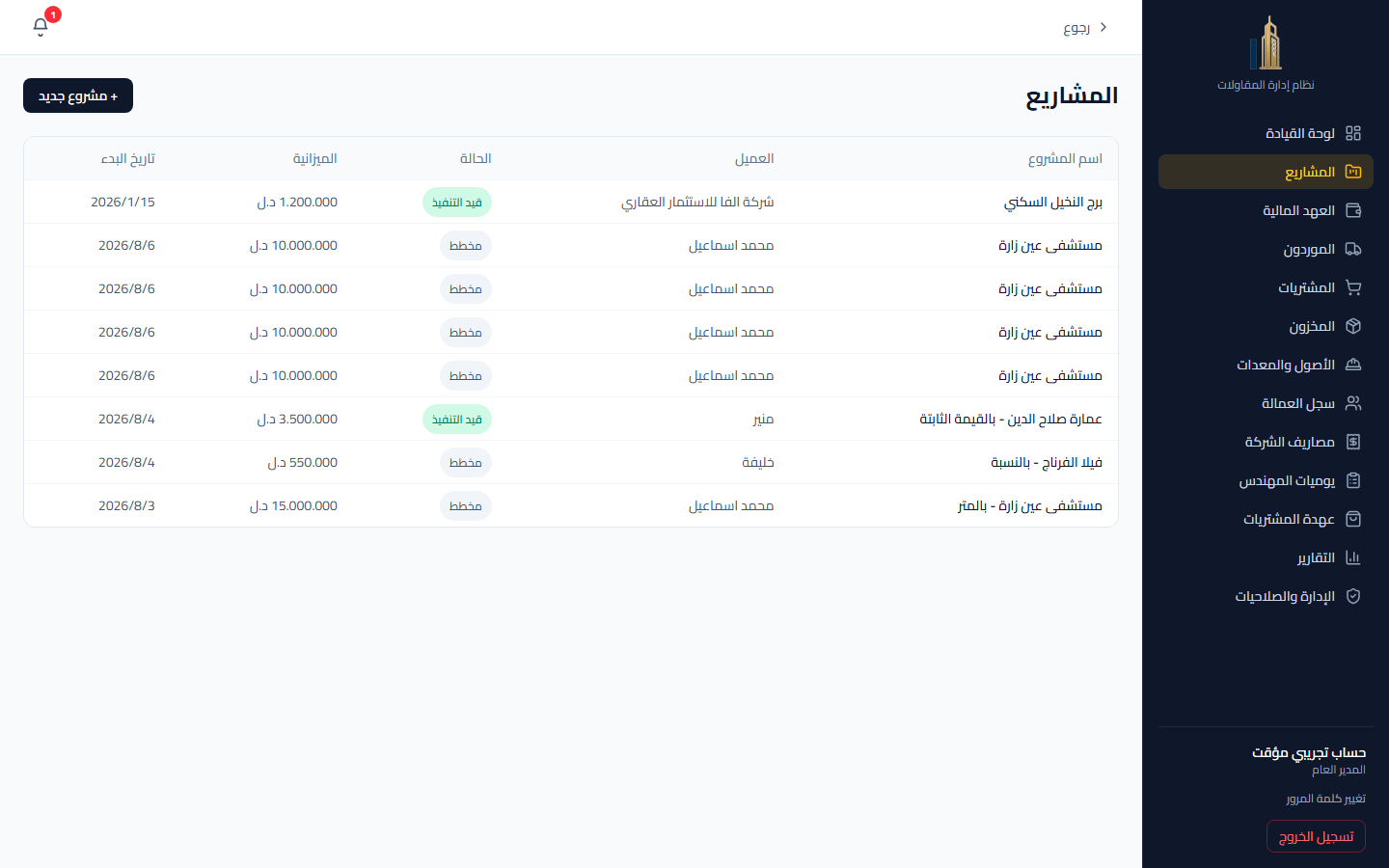Click the shield icon beside الإدارة والصلاحيات
This screenshot has height=868, width=1389.
[1353, 596]
